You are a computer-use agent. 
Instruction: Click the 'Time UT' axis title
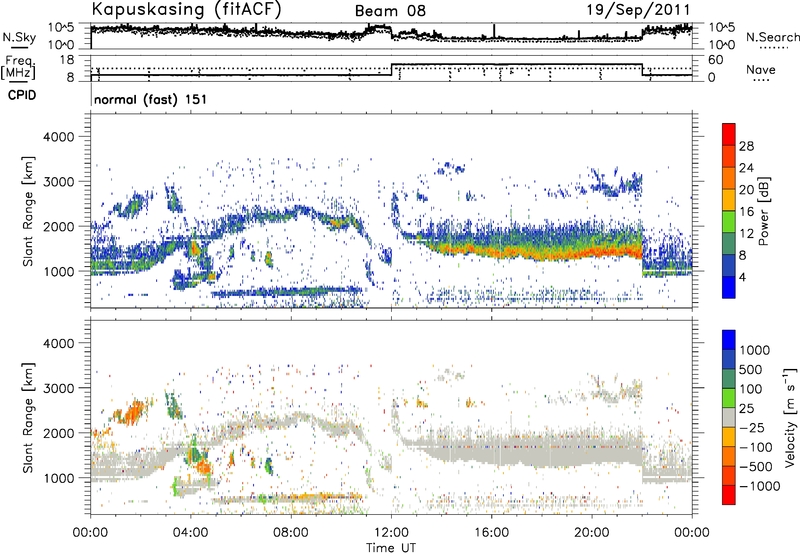tap(391, 548)
